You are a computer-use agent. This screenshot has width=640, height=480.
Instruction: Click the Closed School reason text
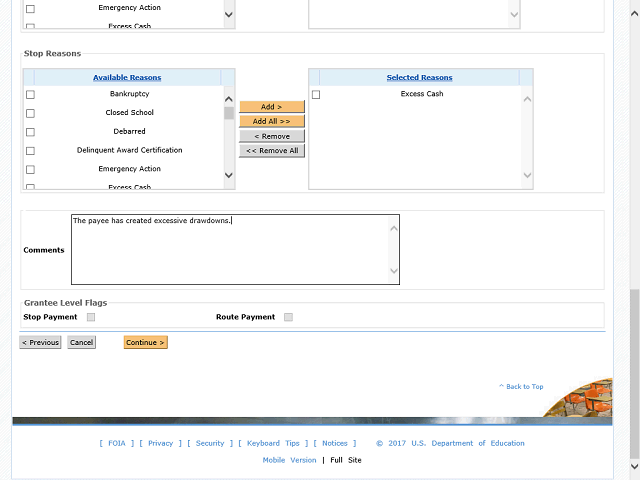click(129, 113)
